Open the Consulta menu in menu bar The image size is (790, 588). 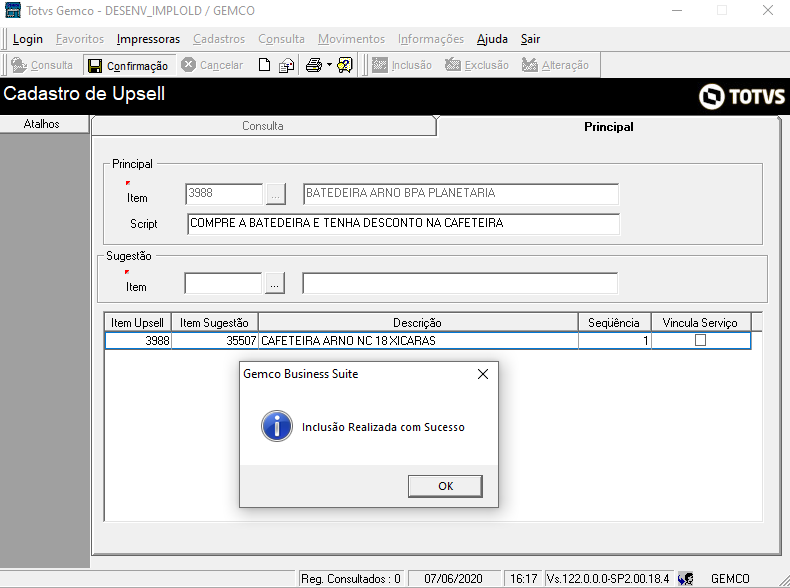(281, 39)
